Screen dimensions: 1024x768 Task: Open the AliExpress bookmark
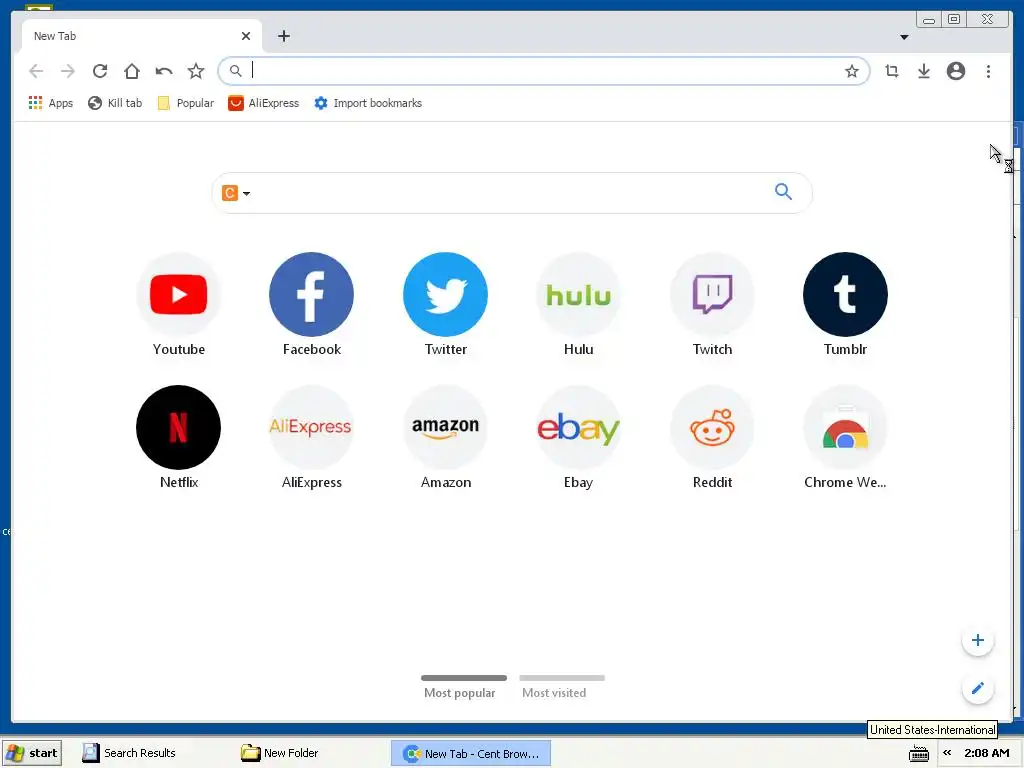point(263,103)
